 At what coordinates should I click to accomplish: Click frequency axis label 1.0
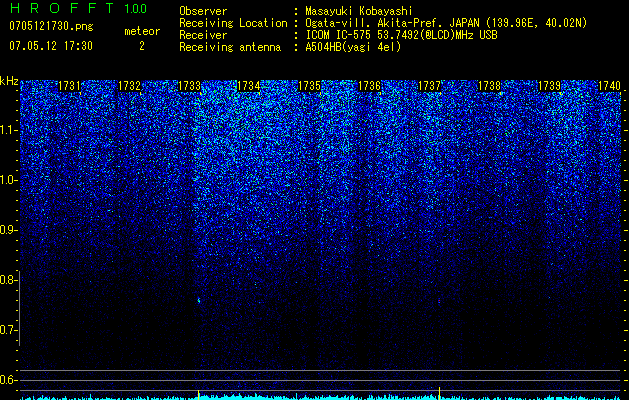point(7,180)
